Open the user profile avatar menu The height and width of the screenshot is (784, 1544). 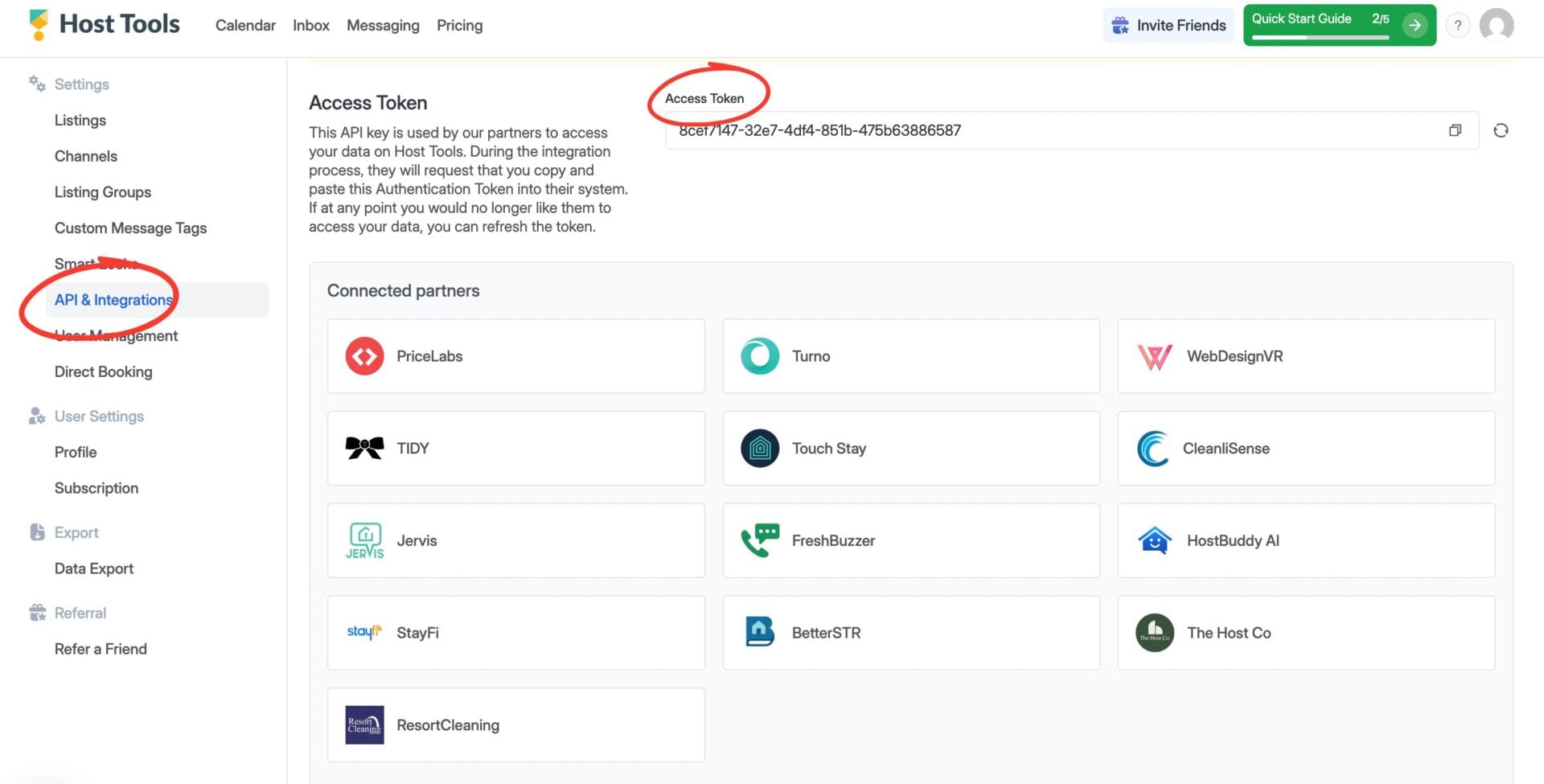tap(1497, 25)
